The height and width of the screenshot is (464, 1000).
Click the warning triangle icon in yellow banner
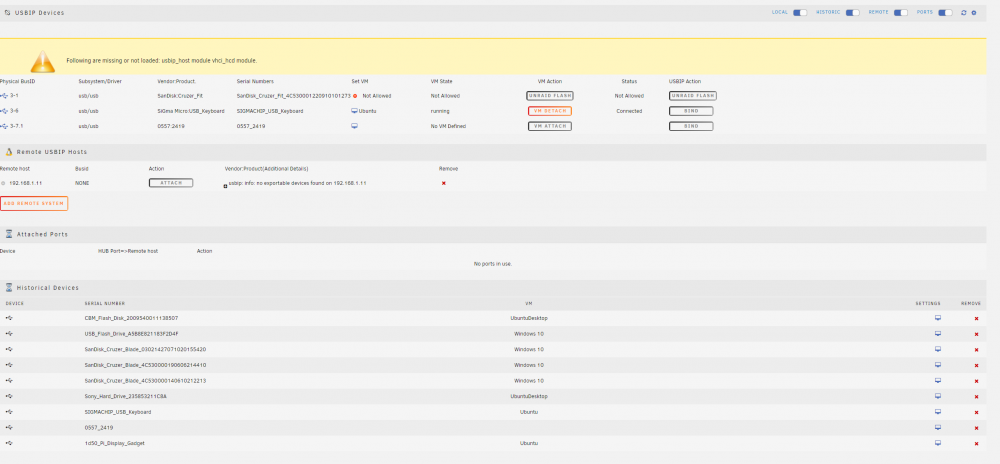click(42, 61)
